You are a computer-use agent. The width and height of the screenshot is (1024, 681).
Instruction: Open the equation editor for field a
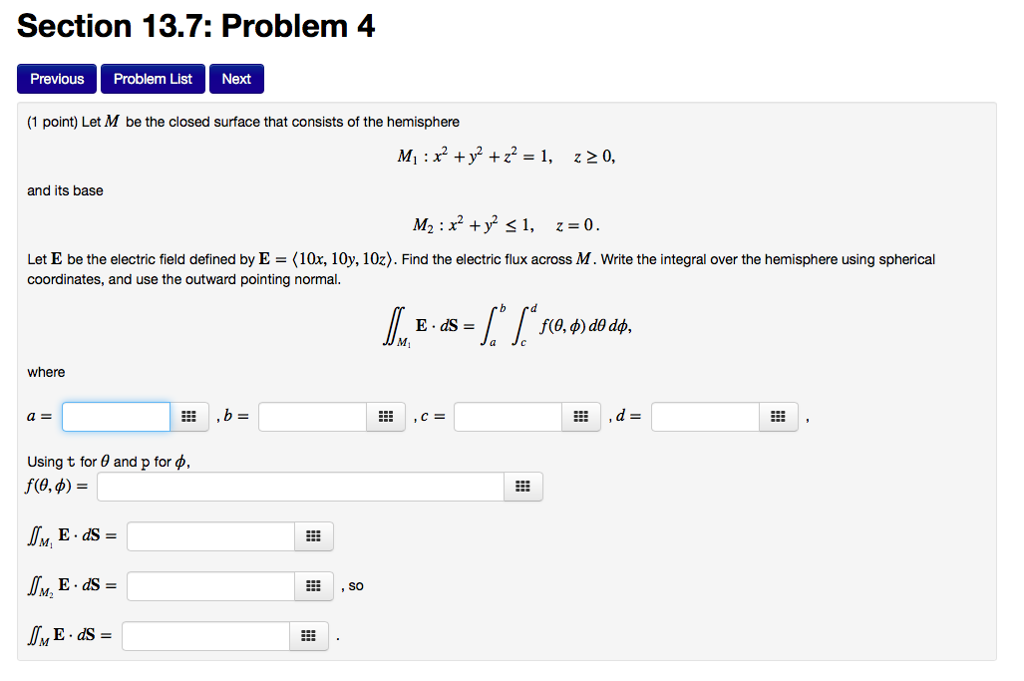(x=189, y=416)
